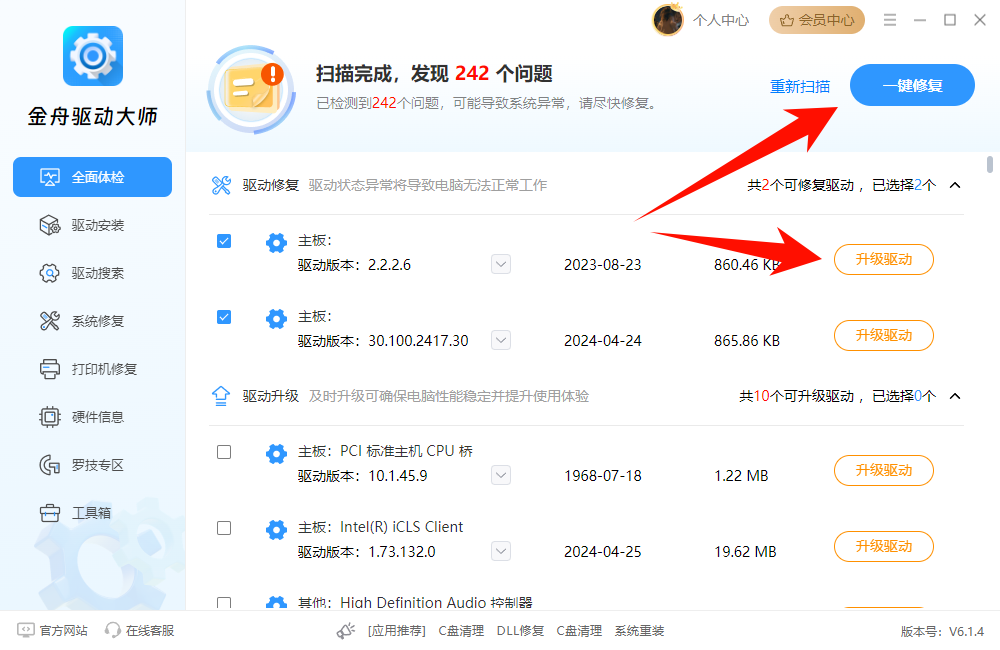Click 升级驱动 for Intel(R) iCLS Client
This screenshot has height=650, width=1000.
point(884,547)
